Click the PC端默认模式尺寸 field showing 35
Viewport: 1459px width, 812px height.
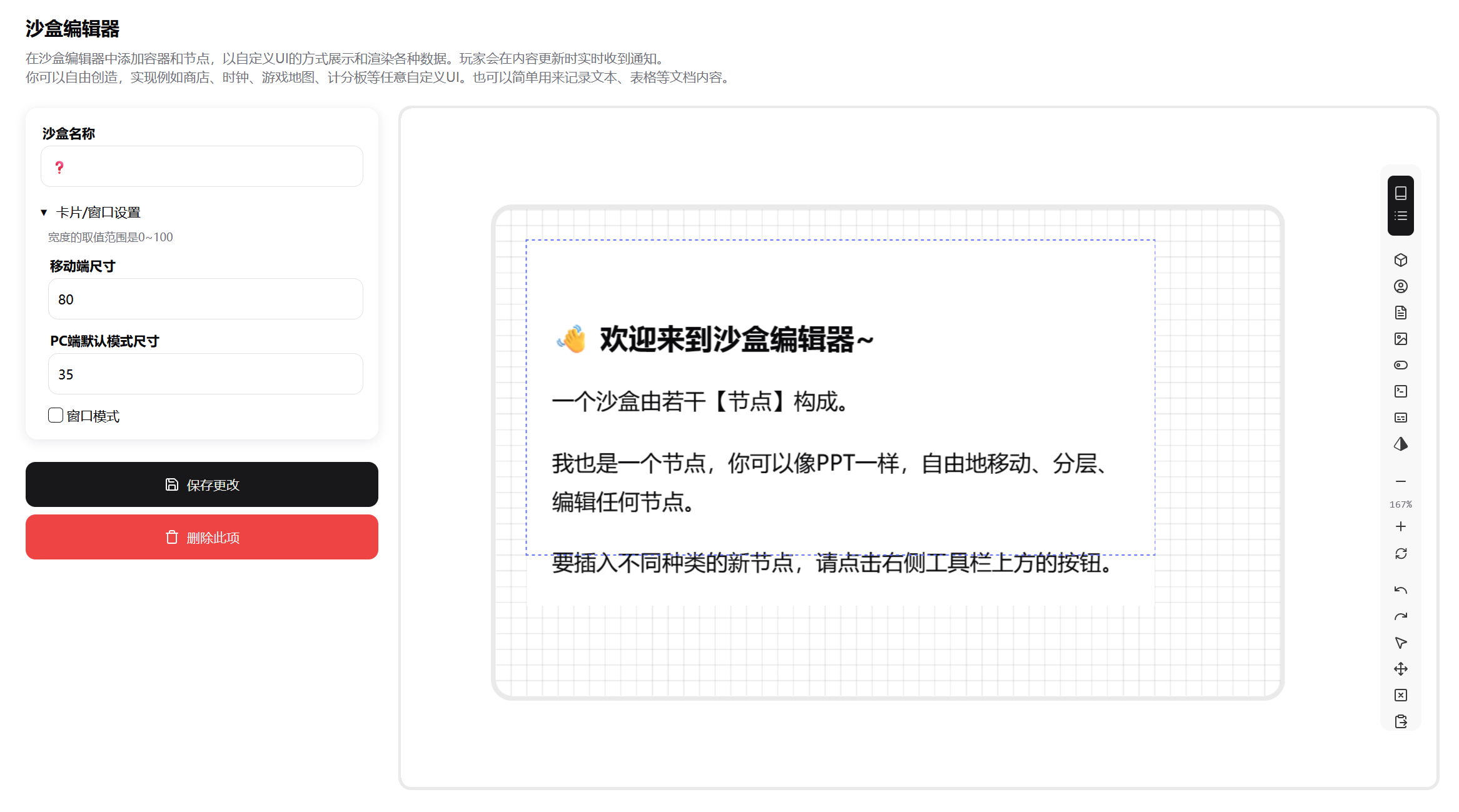[205, 374]
